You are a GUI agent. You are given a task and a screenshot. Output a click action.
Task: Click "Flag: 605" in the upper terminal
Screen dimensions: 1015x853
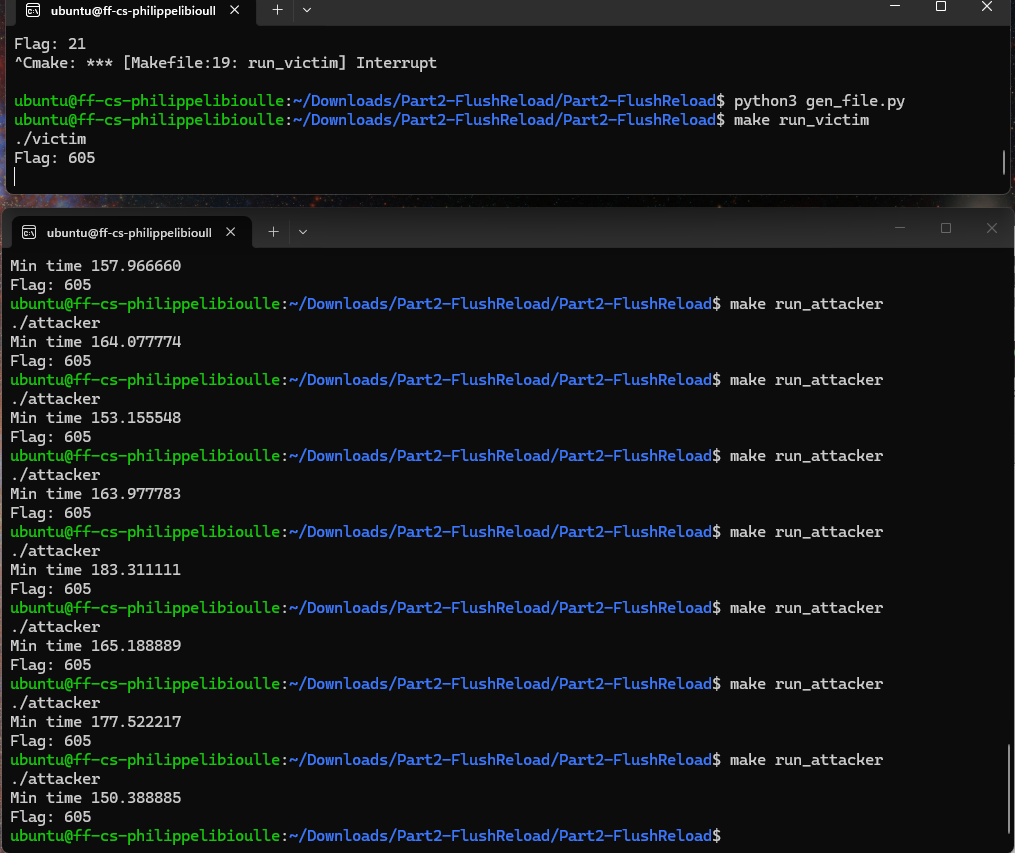(54, 158)
